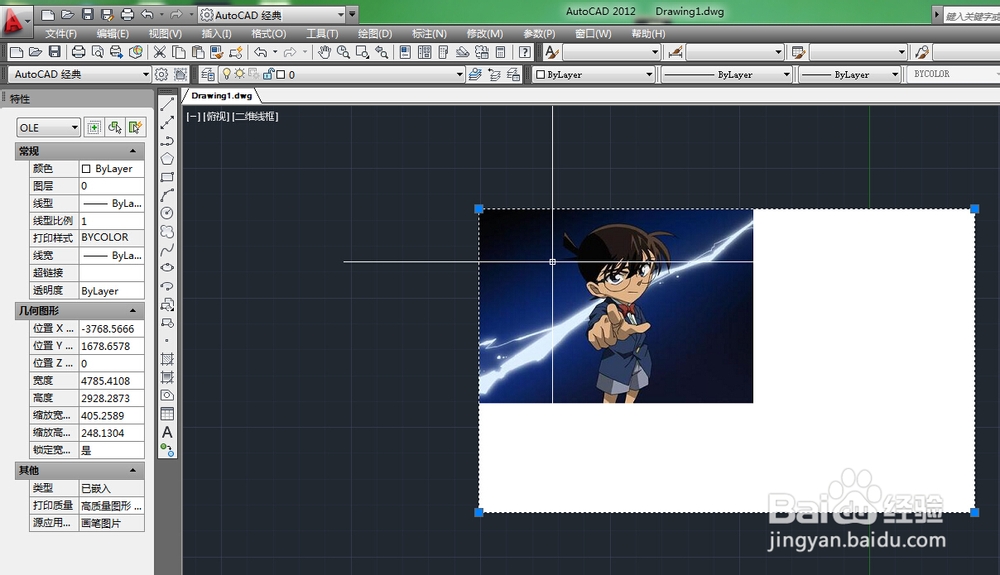Select the Spline tool

coord(167,249)
